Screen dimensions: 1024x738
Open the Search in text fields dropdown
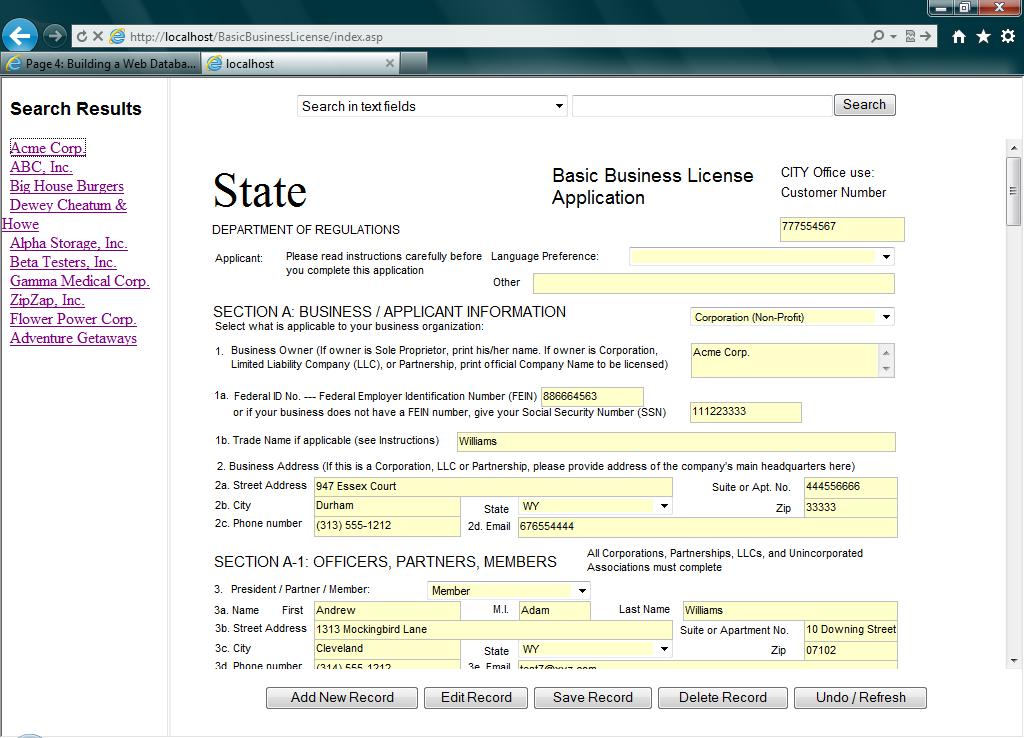pos(432,106)
